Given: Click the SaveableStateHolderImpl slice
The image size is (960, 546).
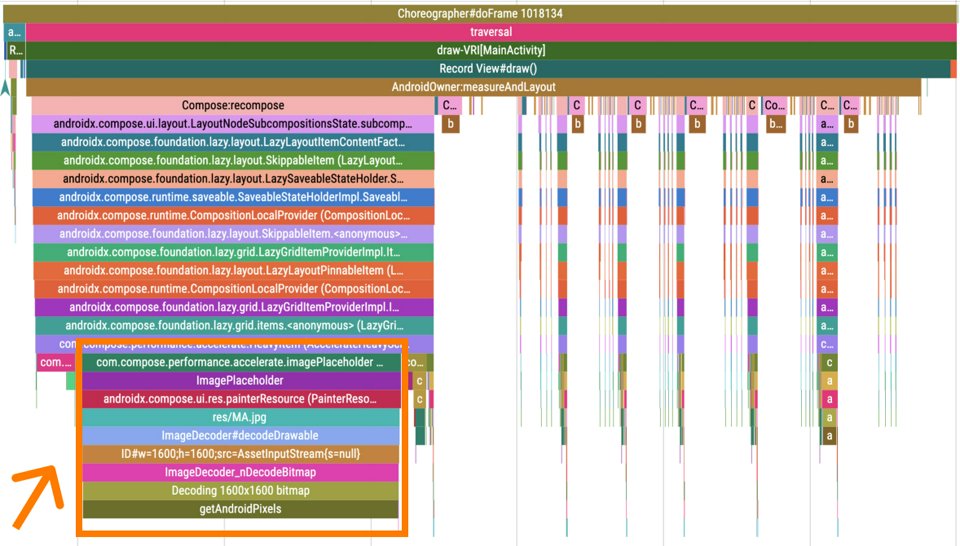Looking at the screenshot, I should (233, 197).
